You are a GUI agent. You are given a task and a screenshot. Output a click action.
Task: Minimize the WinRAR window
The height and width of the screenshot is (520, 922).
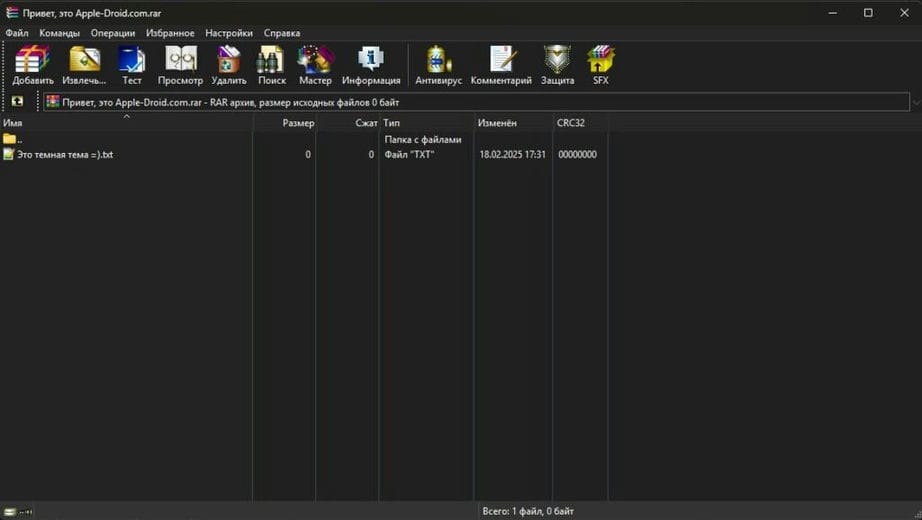tap(833, 13)
